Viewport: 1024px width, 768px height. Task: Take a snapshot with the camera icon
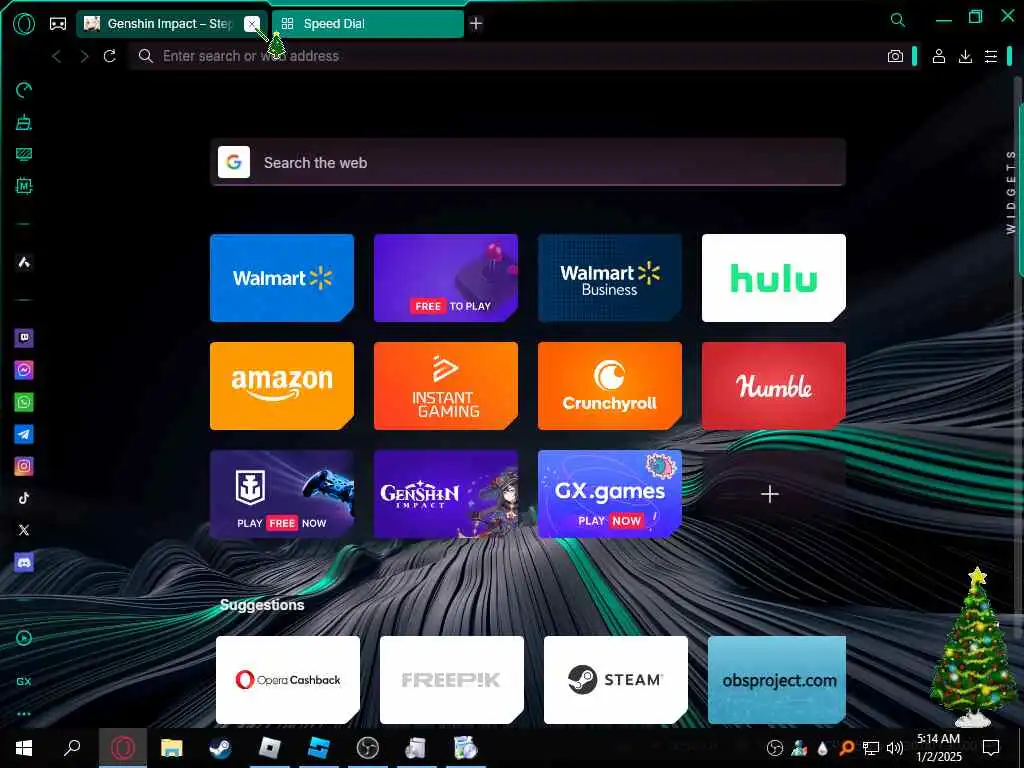895,56
